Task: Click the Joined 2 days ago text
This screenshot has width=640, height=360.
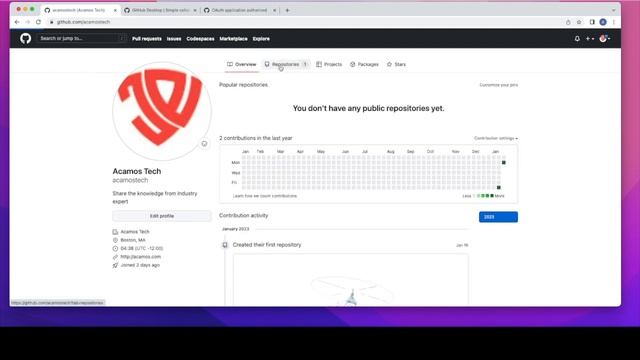Action: pyautogui.click(x=140, y=265)
